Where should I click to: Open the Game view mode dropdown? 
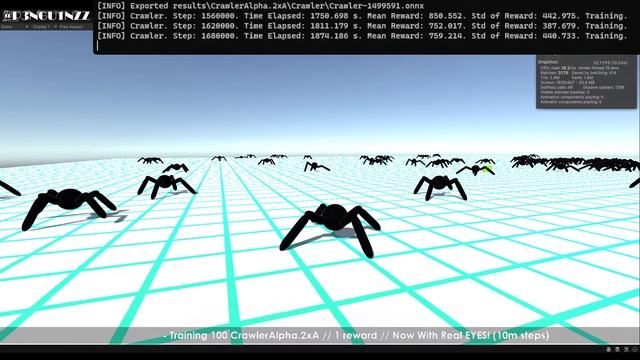click(15, 27)
